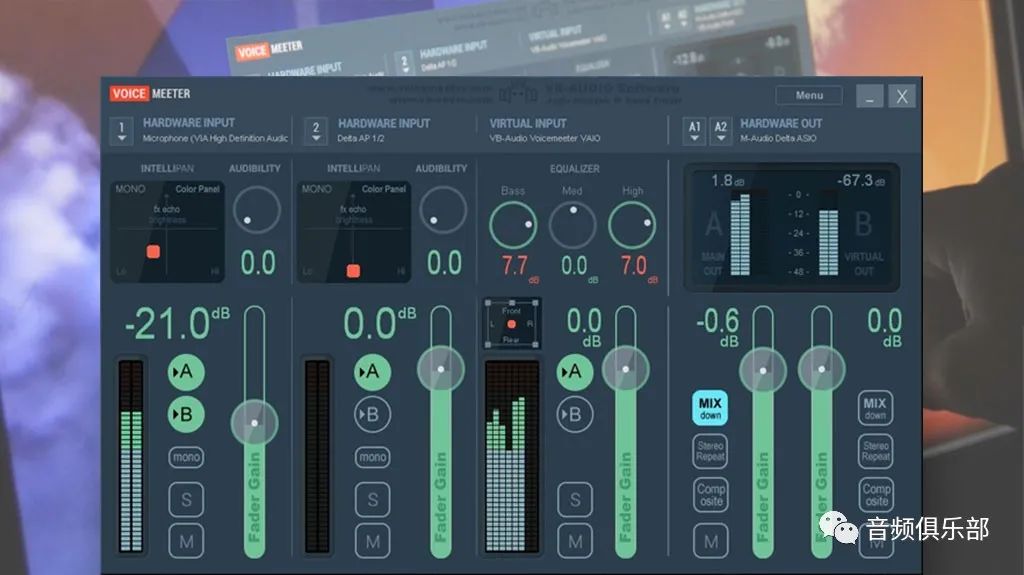This screenshot has height=575, width=1024.
Task: Toggle bus A routing on virtual input
Action: [x=575, y=372]
